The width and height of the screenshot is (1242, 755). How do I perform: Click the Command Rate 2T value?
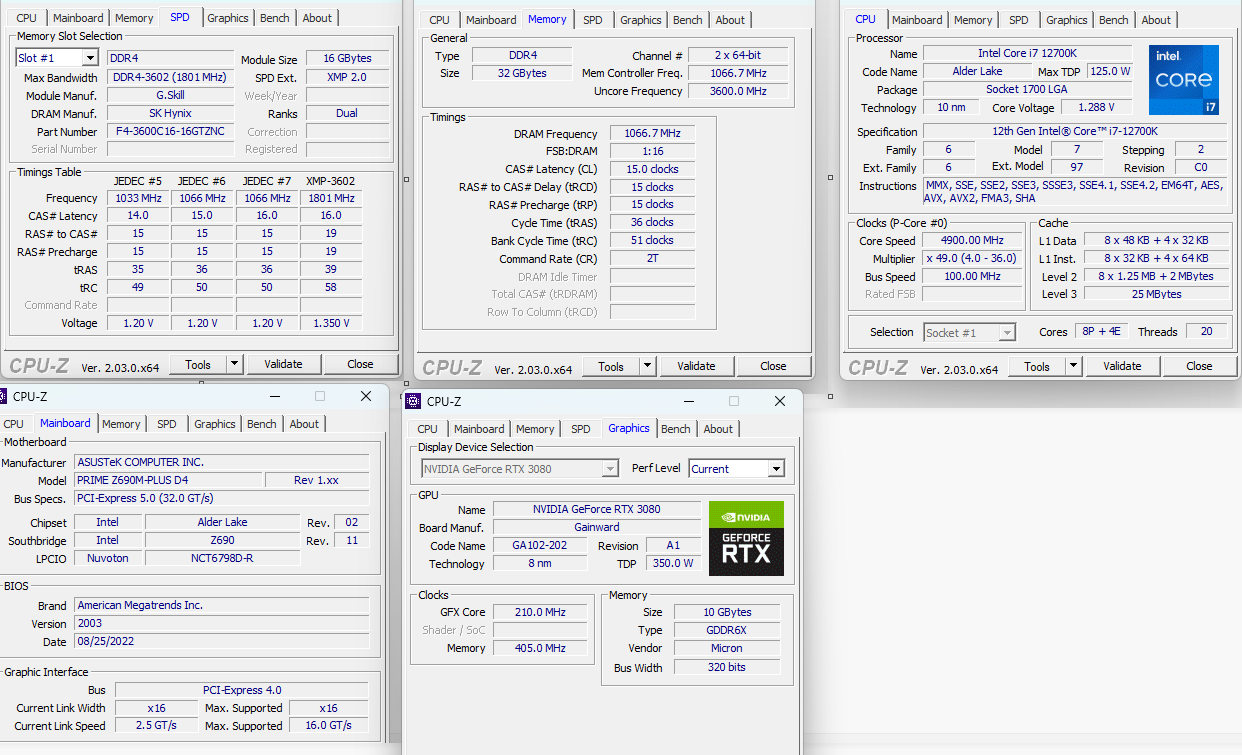pos(652,258)
